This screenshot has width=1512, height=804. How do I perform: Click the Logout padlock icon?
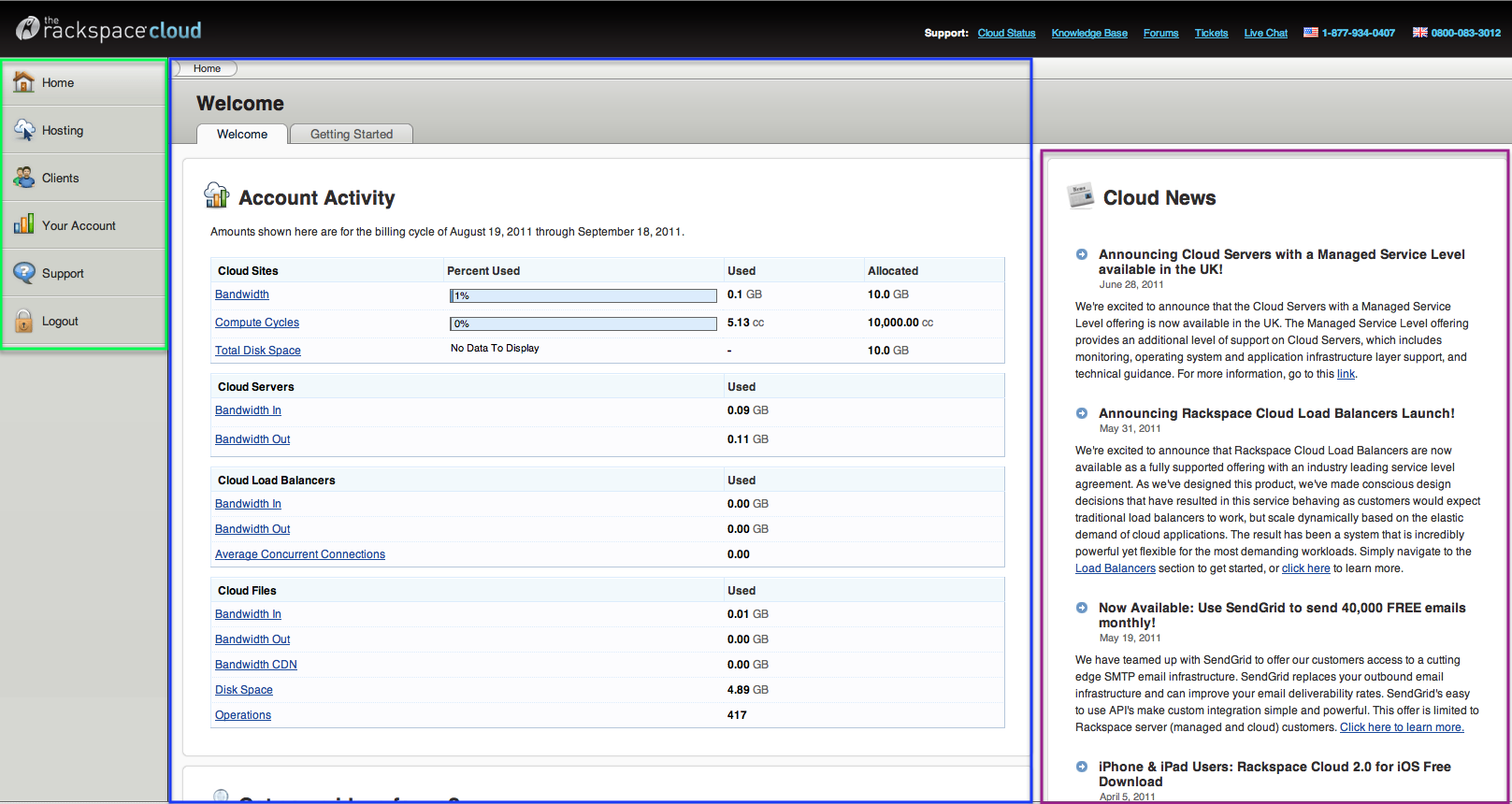pos(24,321)
